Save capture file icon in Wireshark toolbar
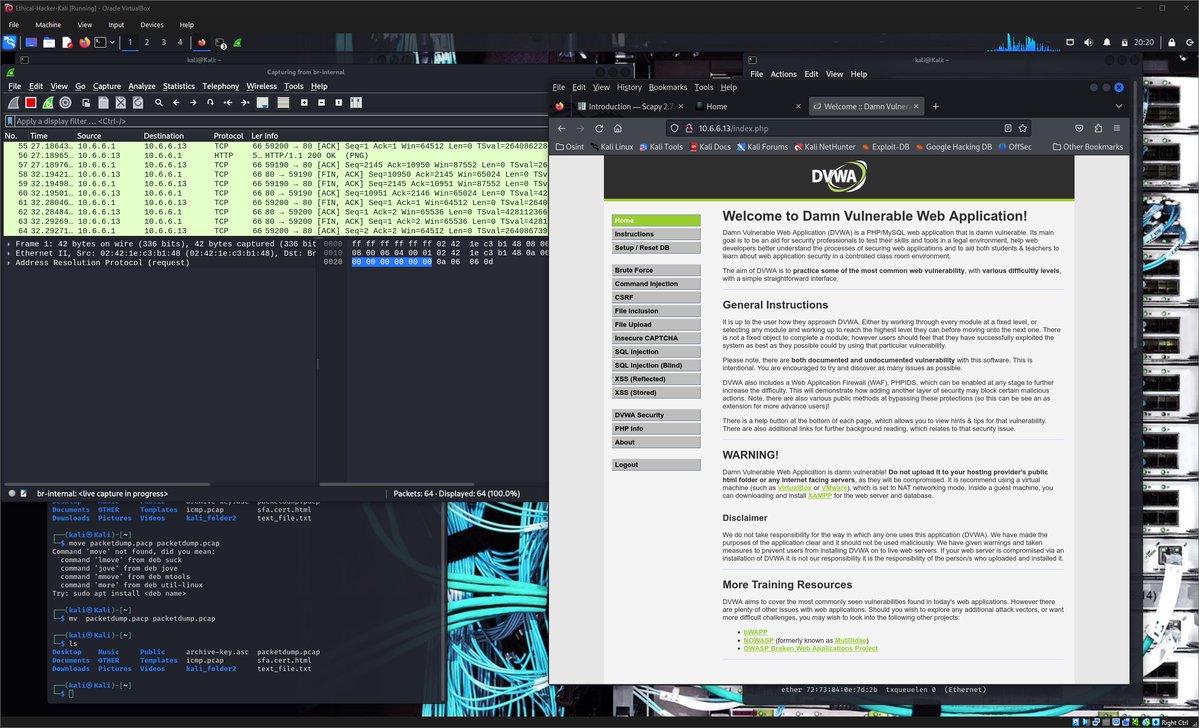 tap(103, 102)
